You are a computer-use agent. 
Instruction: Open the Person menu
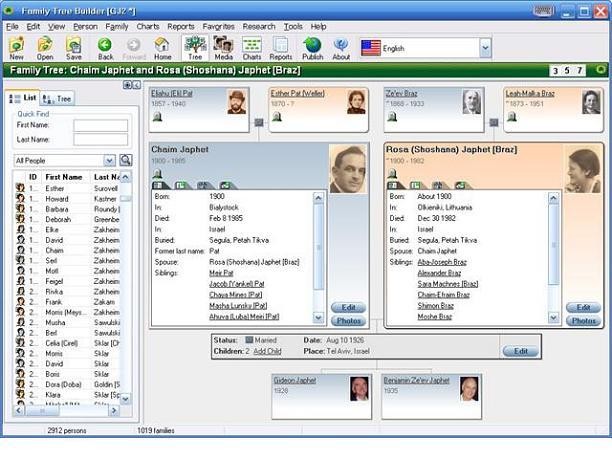(x=85, y=27)
